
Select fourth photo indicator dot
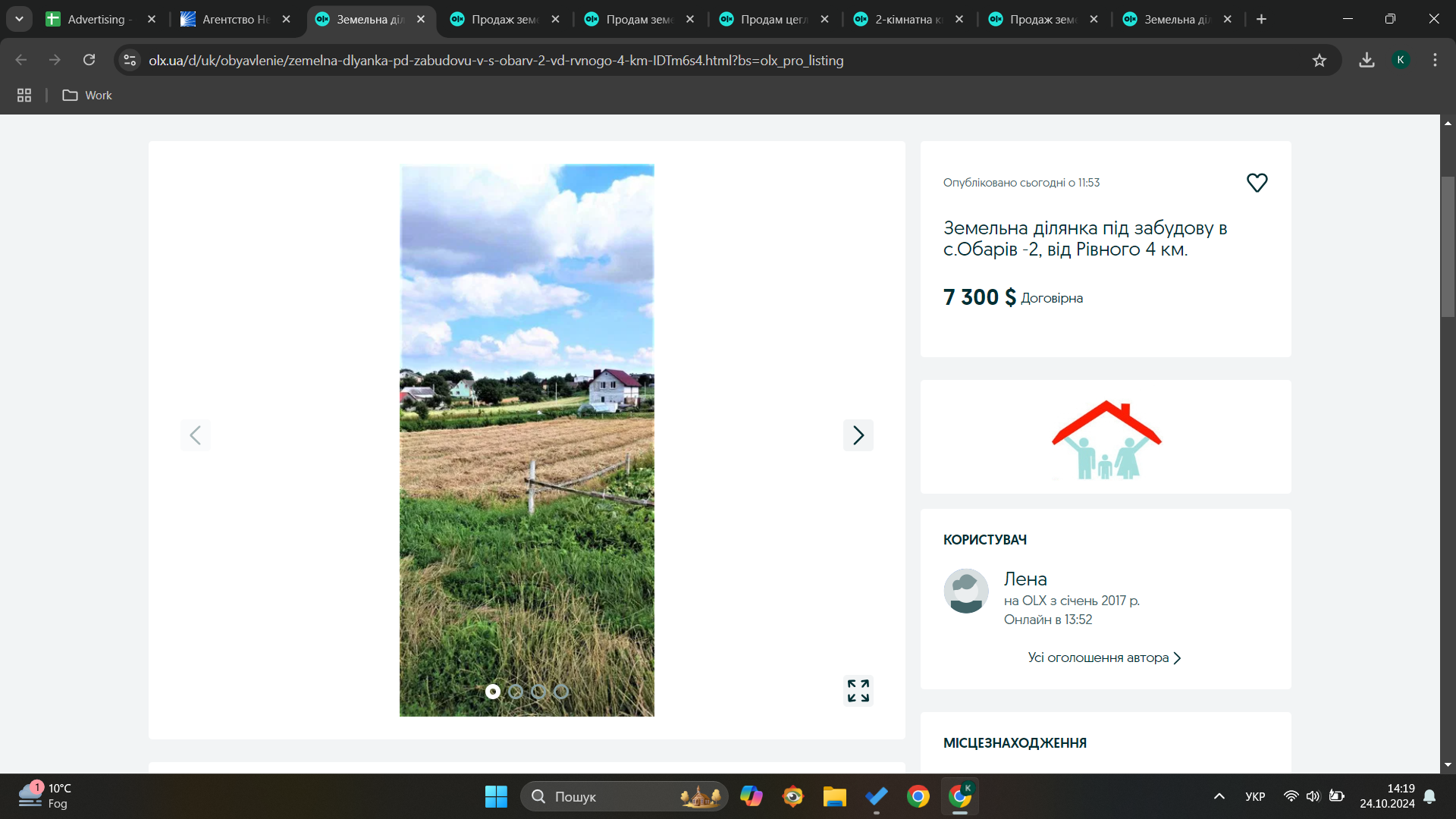561,692
